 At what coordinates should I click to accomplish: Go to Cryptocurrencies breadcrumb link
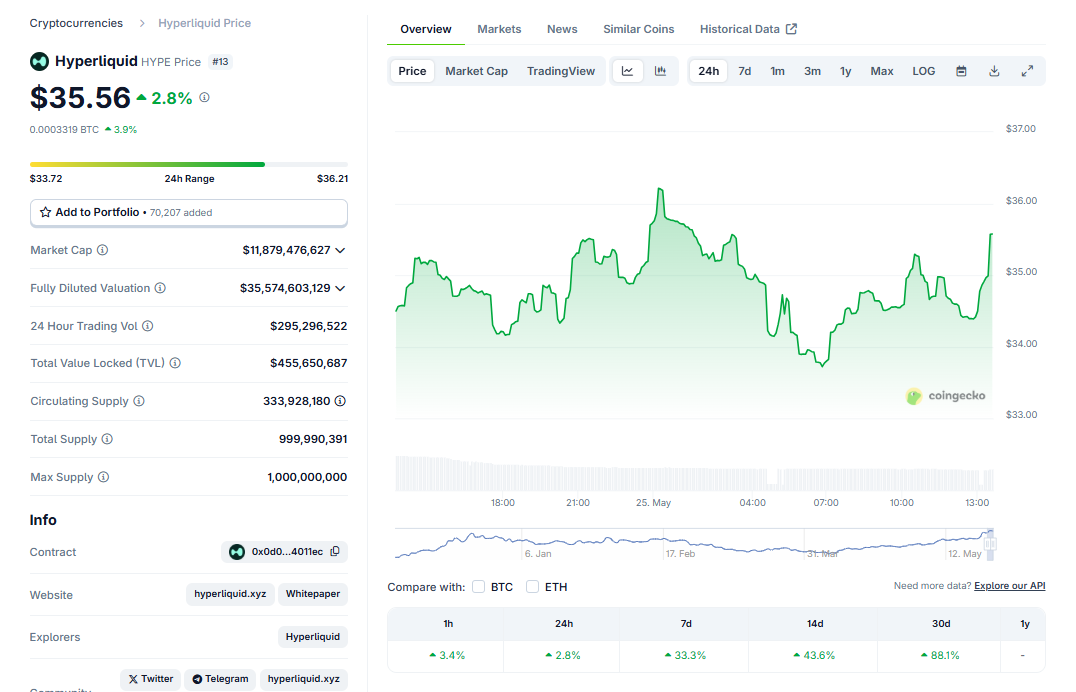pyautogui.click(x=76, y=23)
